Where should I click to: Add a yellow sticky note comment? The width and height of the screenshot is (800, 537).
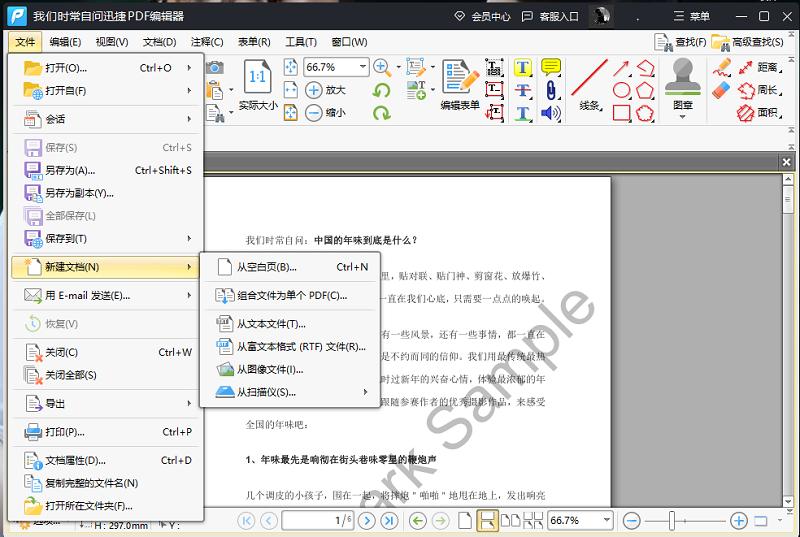(x=551, y=67)
